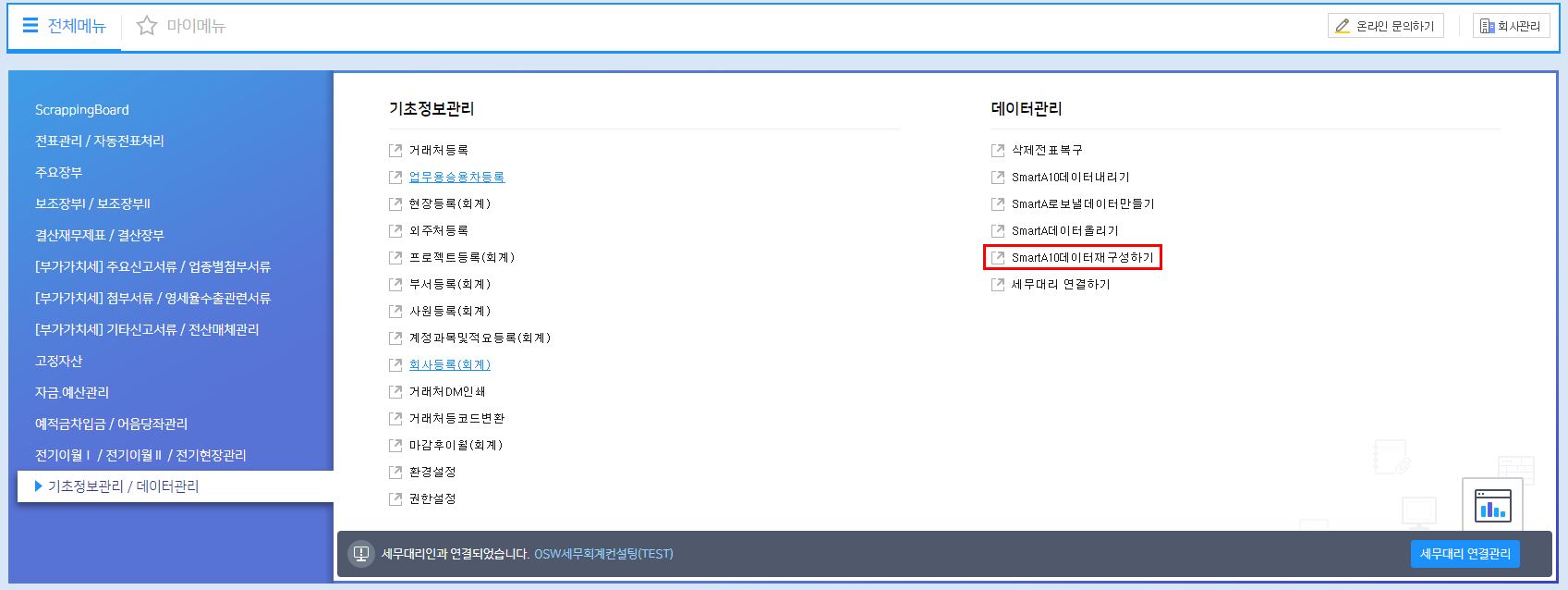This screenshot has width=1568, height=590.
Task: Click the open-link icon beside 삭제전표복구
Action: pos(998,150)
